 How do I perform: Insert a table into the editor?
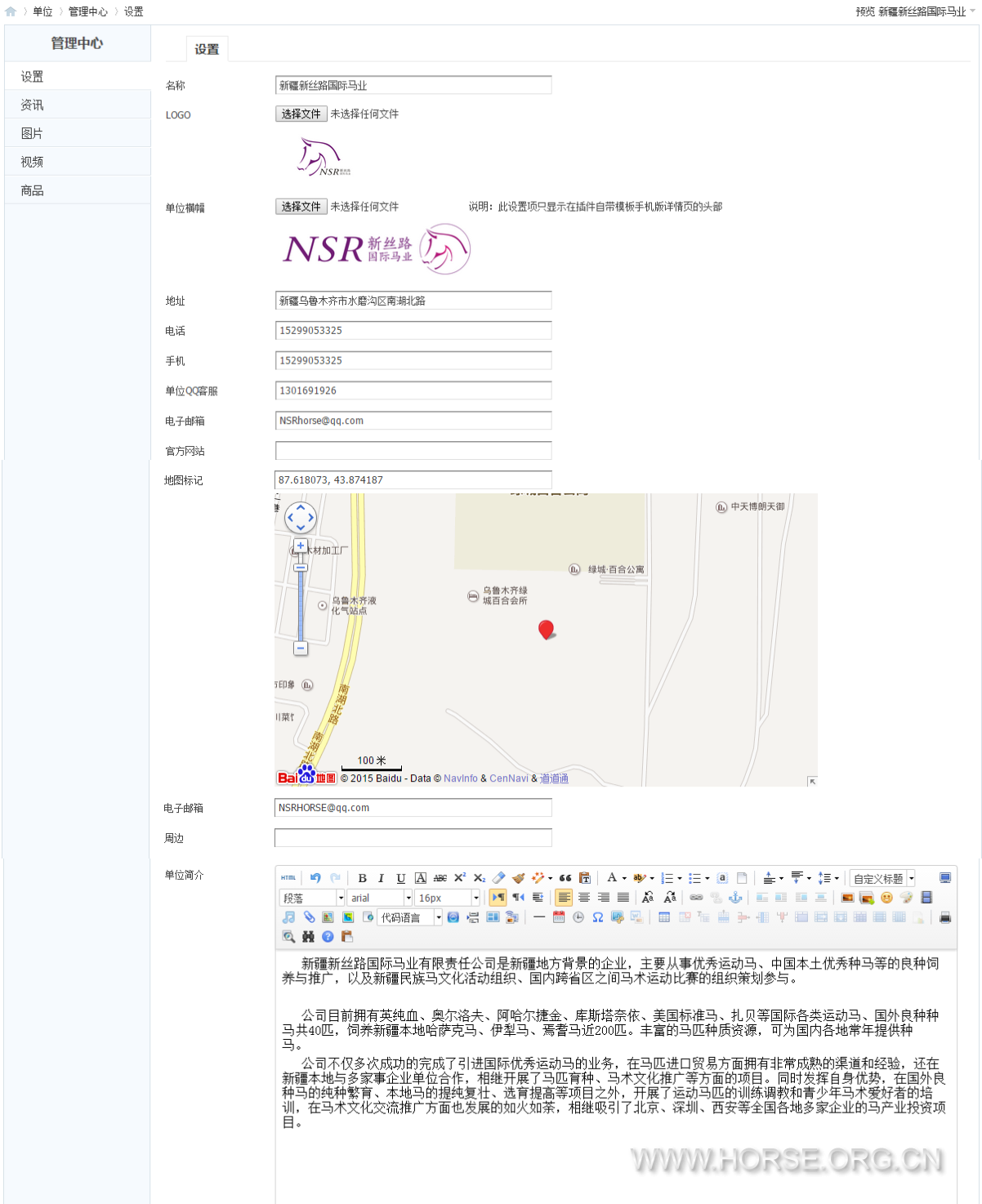[664, 917]
